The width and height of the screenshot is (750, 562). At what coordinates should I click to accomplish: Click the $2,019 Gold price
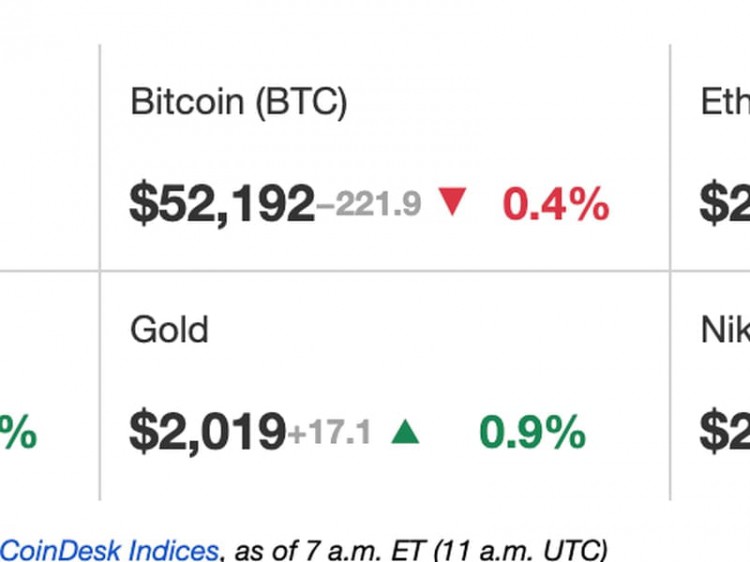tap(208, 432)
